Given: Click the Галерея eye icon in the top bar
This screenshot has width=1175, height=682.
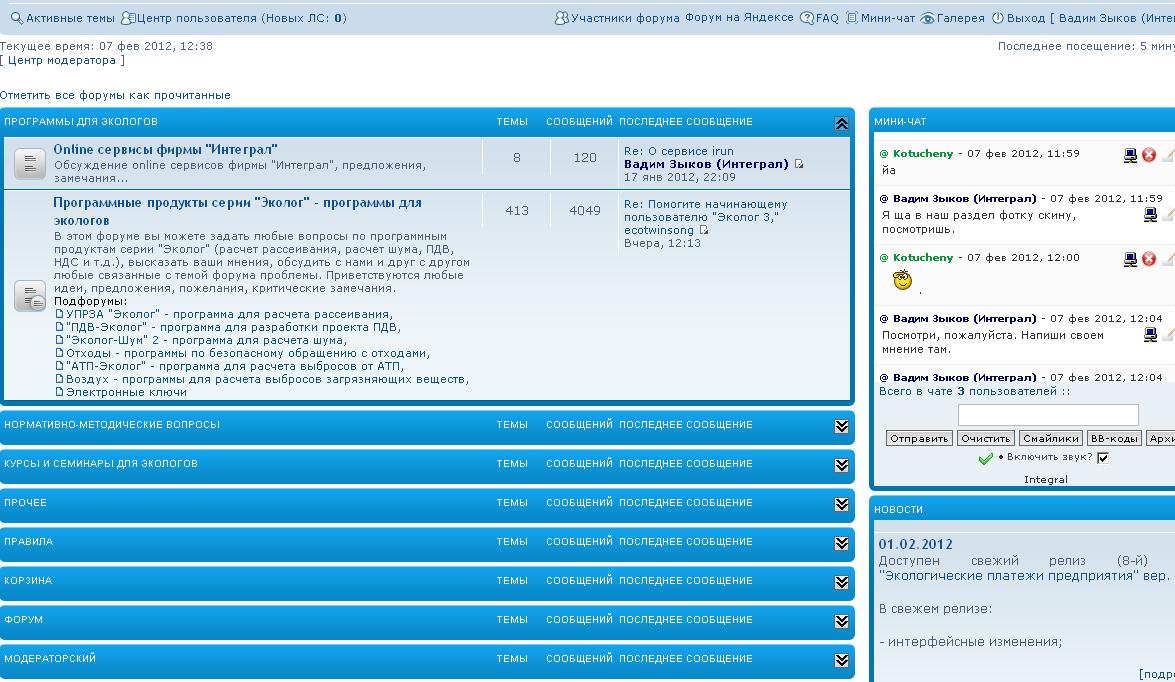Looking at the screenshot, I should pos(927,18).
